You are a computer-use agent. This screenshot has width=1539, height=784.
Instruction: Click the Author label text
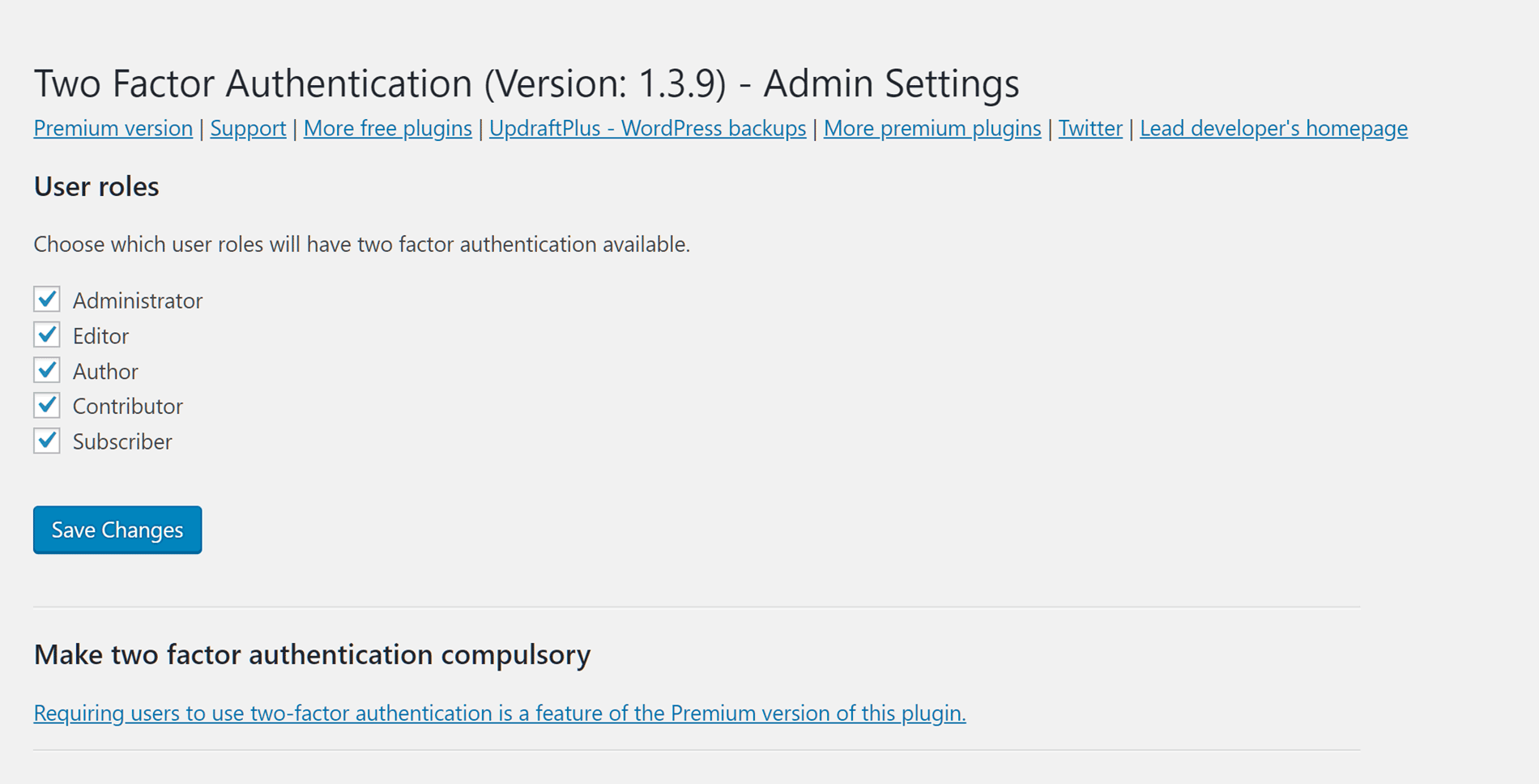click(105, 372)
